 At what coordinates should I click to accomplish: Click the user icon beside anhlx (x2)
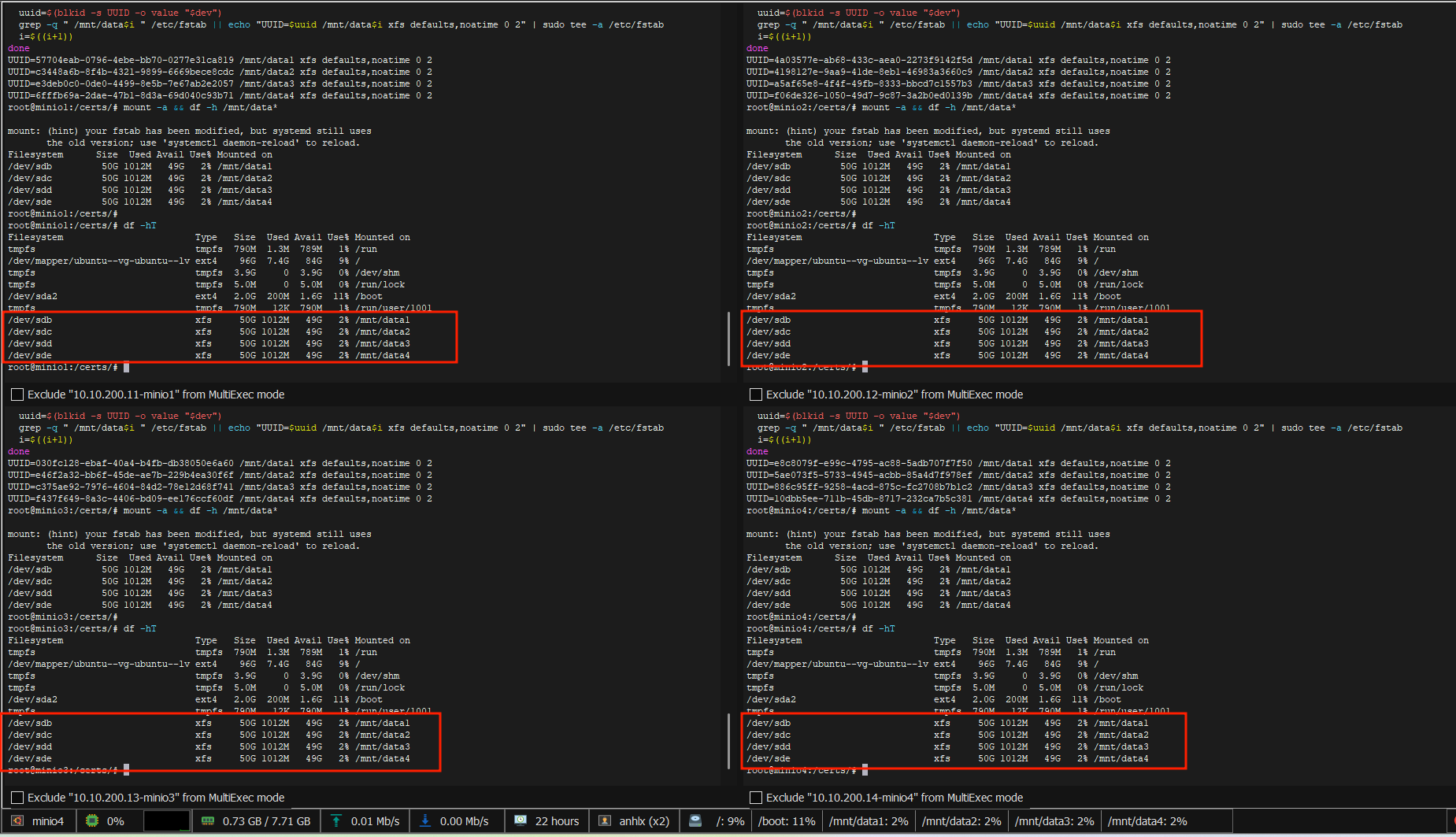point(605,820)
